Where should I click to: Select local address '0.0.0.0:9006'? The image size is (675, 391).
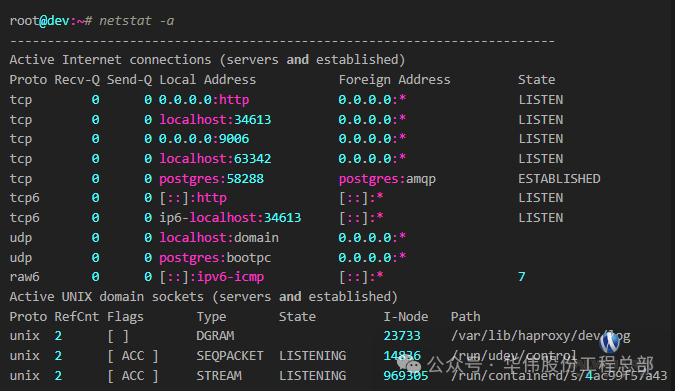(204, 139)
